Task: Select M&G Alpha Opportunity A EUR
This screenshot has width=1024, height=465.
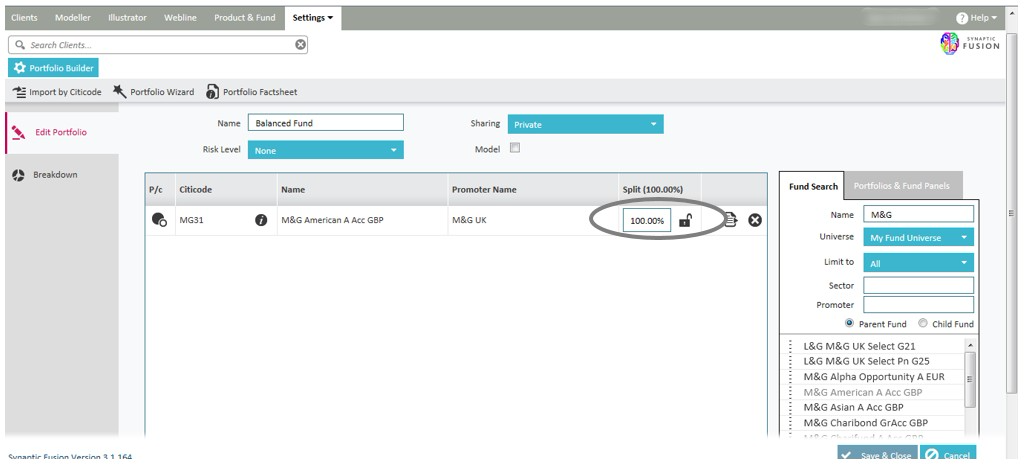Action: click(x=872, y=377)
